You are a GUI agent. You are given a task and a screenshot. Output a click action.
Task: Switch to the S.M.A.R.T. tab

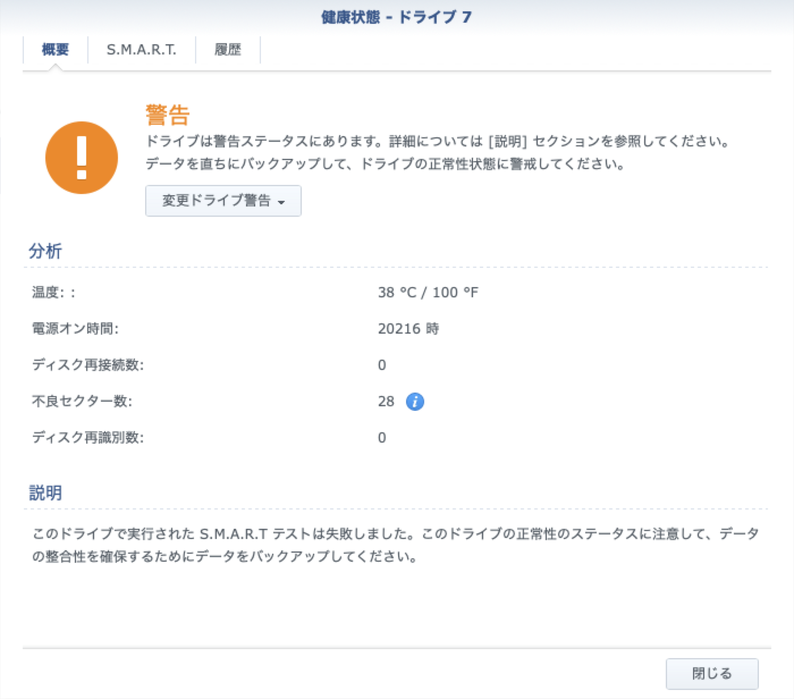point(141,50)
